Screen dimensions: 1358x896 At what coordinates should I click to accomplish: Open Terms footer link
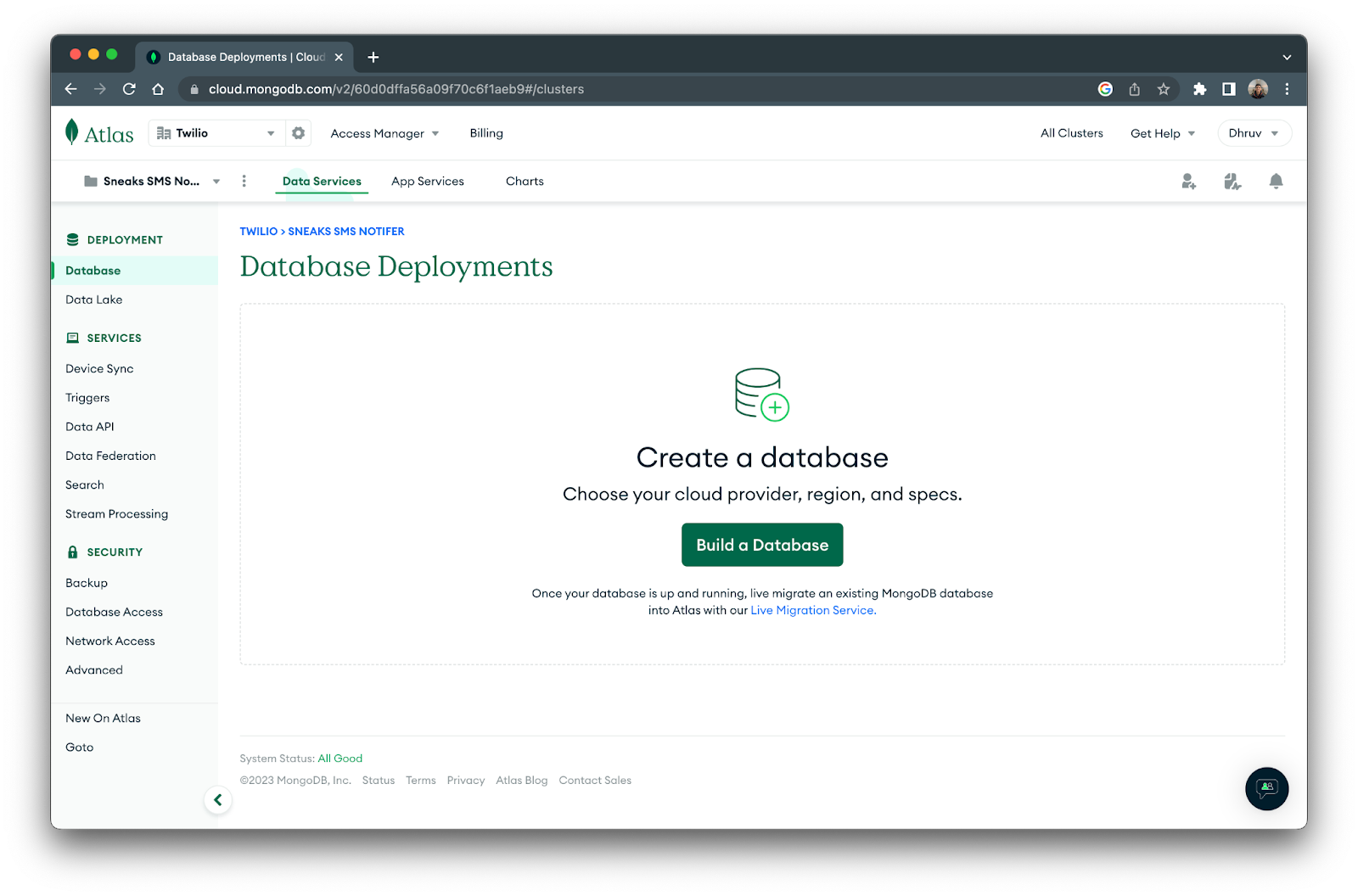click(x=421, y=781)
